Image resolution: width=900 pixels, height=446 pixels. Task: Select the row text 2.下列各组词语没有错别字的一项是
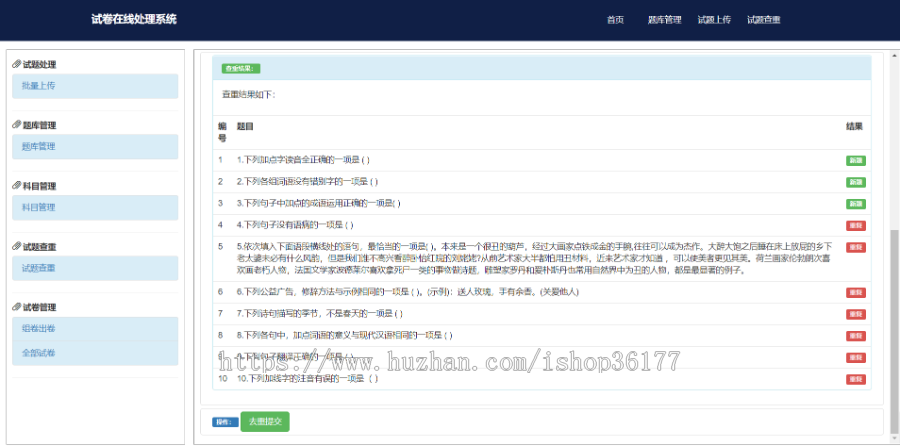pyautogui.click(x=308, y=181)
